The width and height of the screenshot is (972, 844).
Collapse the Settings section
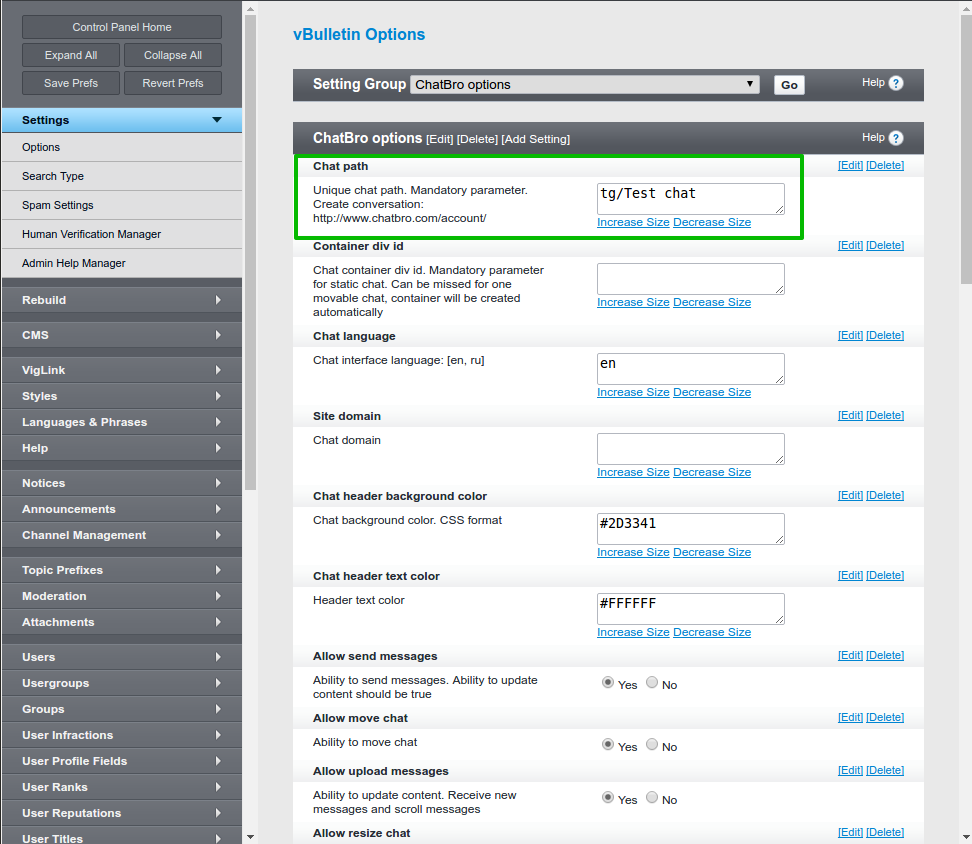click(x=122, y=120)
